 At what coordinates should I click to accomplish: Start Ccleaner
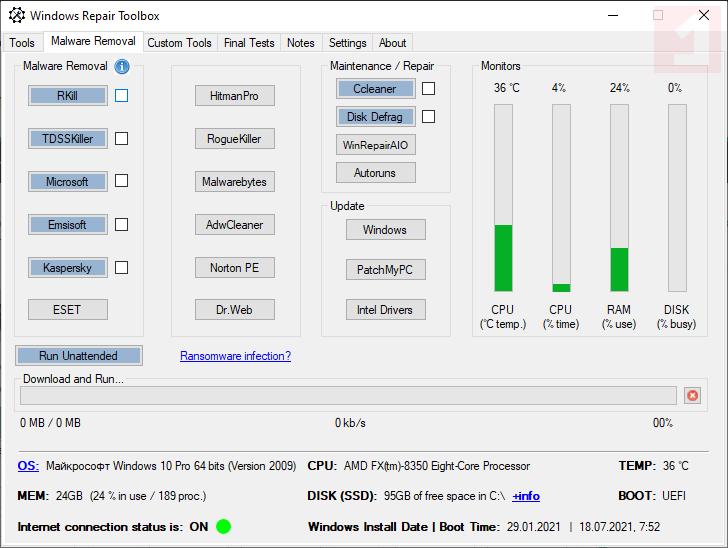(376, 89)
